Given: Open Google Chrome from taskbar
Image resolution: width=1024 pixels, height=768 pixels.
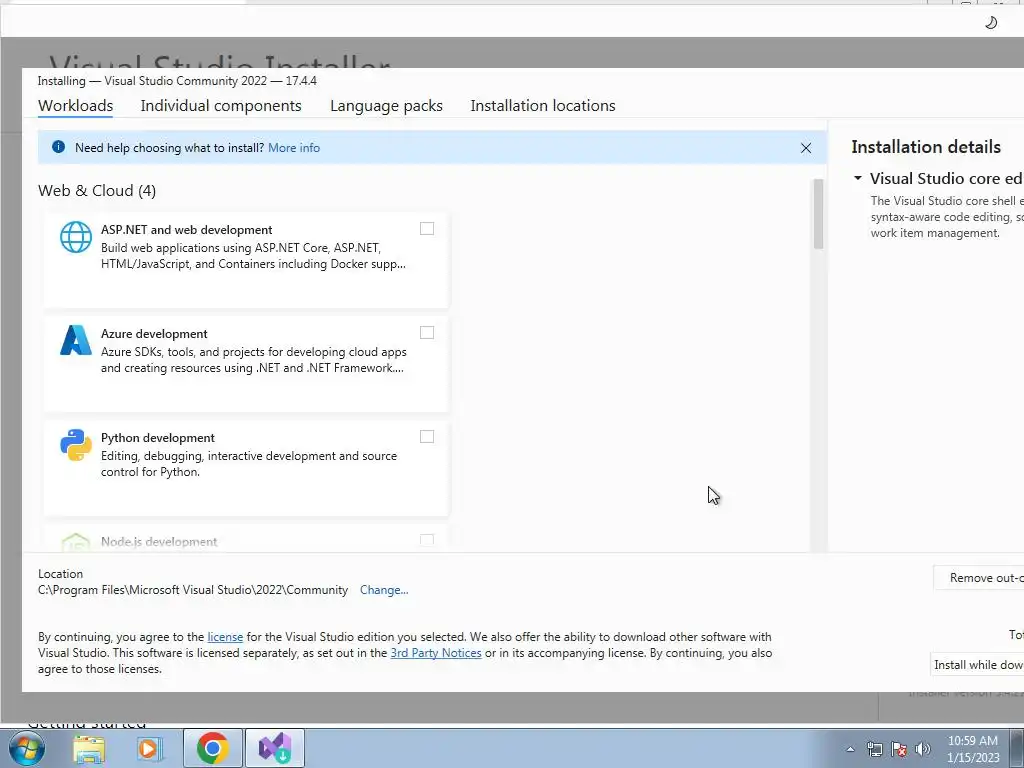Looking at the screenshot, I should pyautogui.click(x=212, y=748).
